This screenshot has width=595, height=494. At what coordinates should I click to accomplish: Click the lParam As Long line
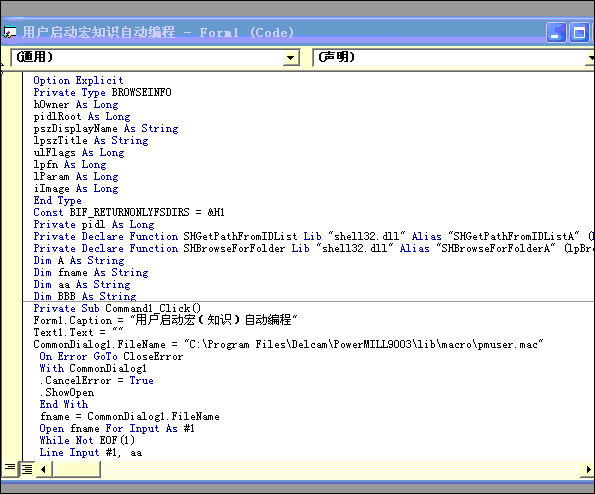(x=76, y=177)
